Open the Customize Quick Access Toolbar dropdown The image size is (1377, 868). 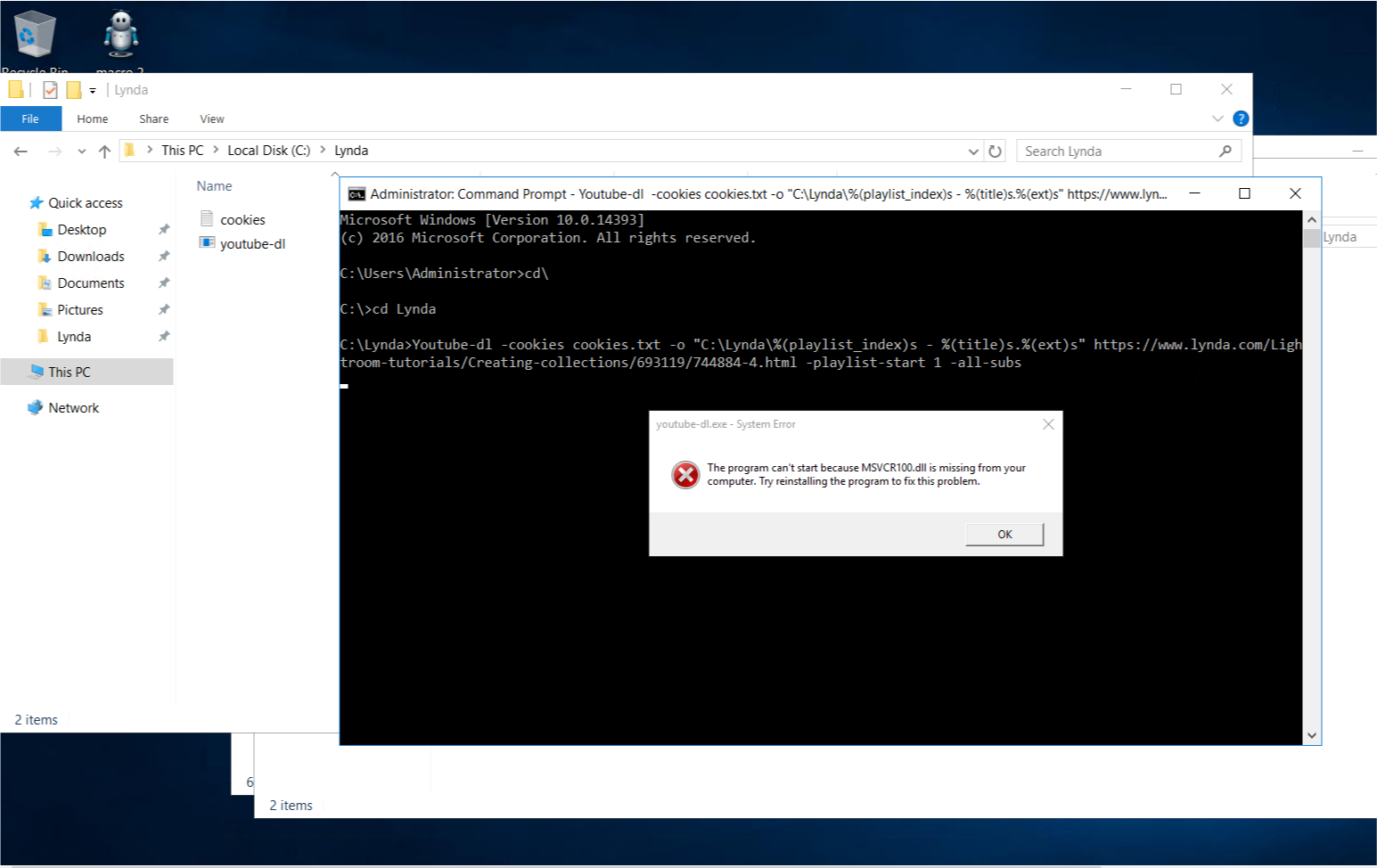click(x=93, y=90)
